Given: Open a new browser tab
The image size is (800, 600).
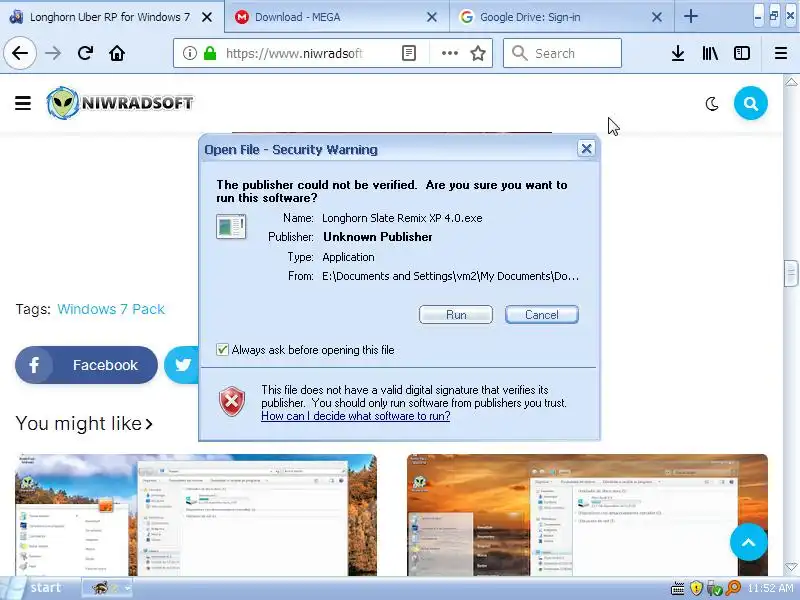Looking at the screenshot, I should 691,16.
